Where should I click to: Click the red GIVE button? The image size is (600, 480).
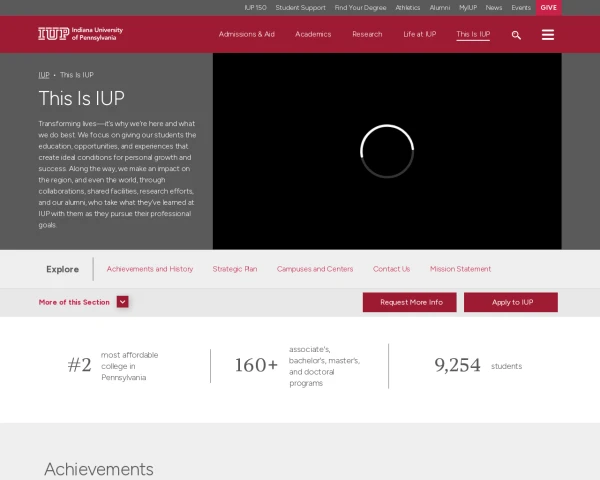(548, 7)
